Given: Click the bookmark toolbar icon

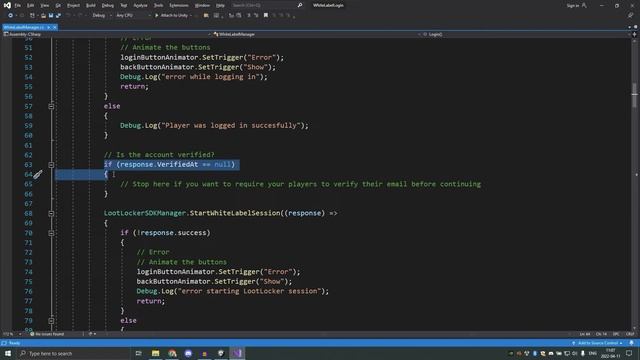Looking at the screenshot, I should (x=266, y=16).
